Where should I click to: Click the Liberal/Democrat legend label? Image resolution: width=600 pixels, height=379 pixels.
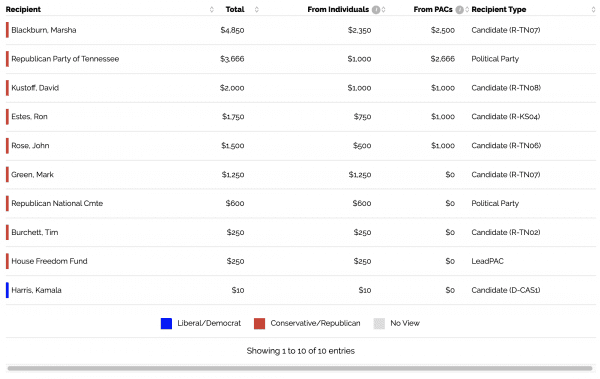[x=209, y=323]
